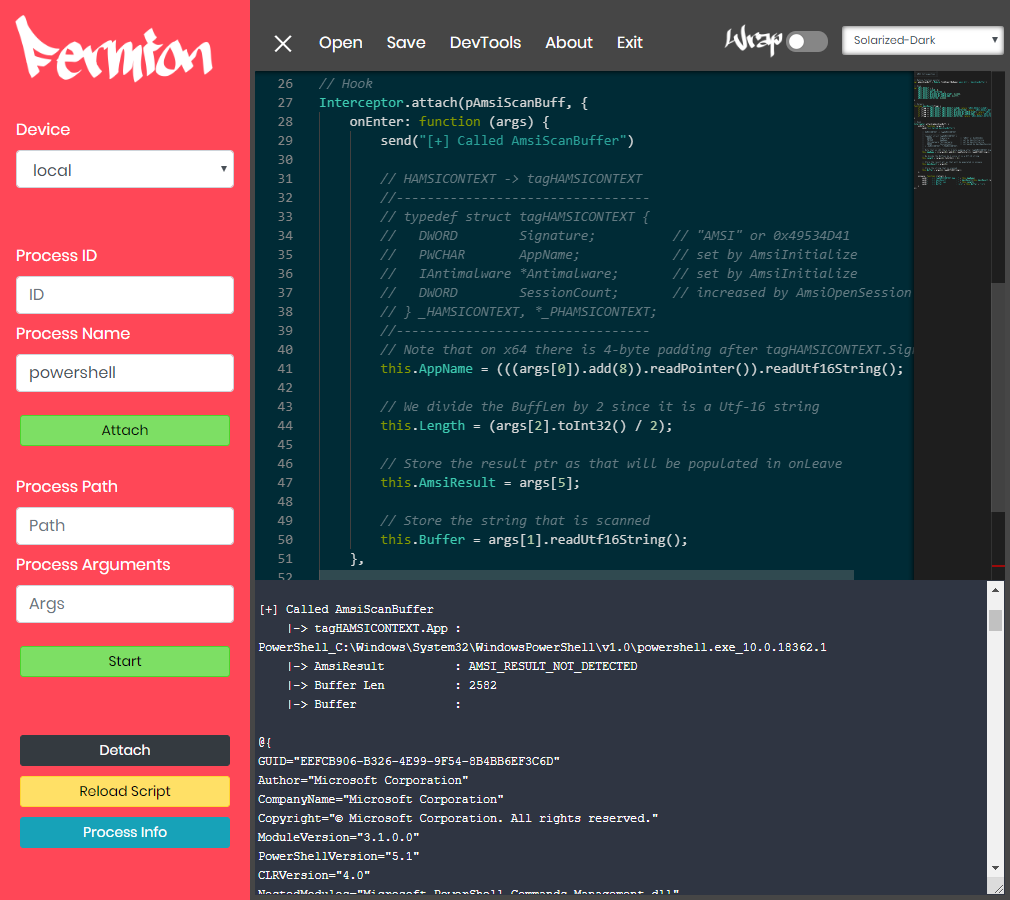The width and height of the screenshot is (1010, 900).
Task: Open the Open menu item
Action: (341, 43)
